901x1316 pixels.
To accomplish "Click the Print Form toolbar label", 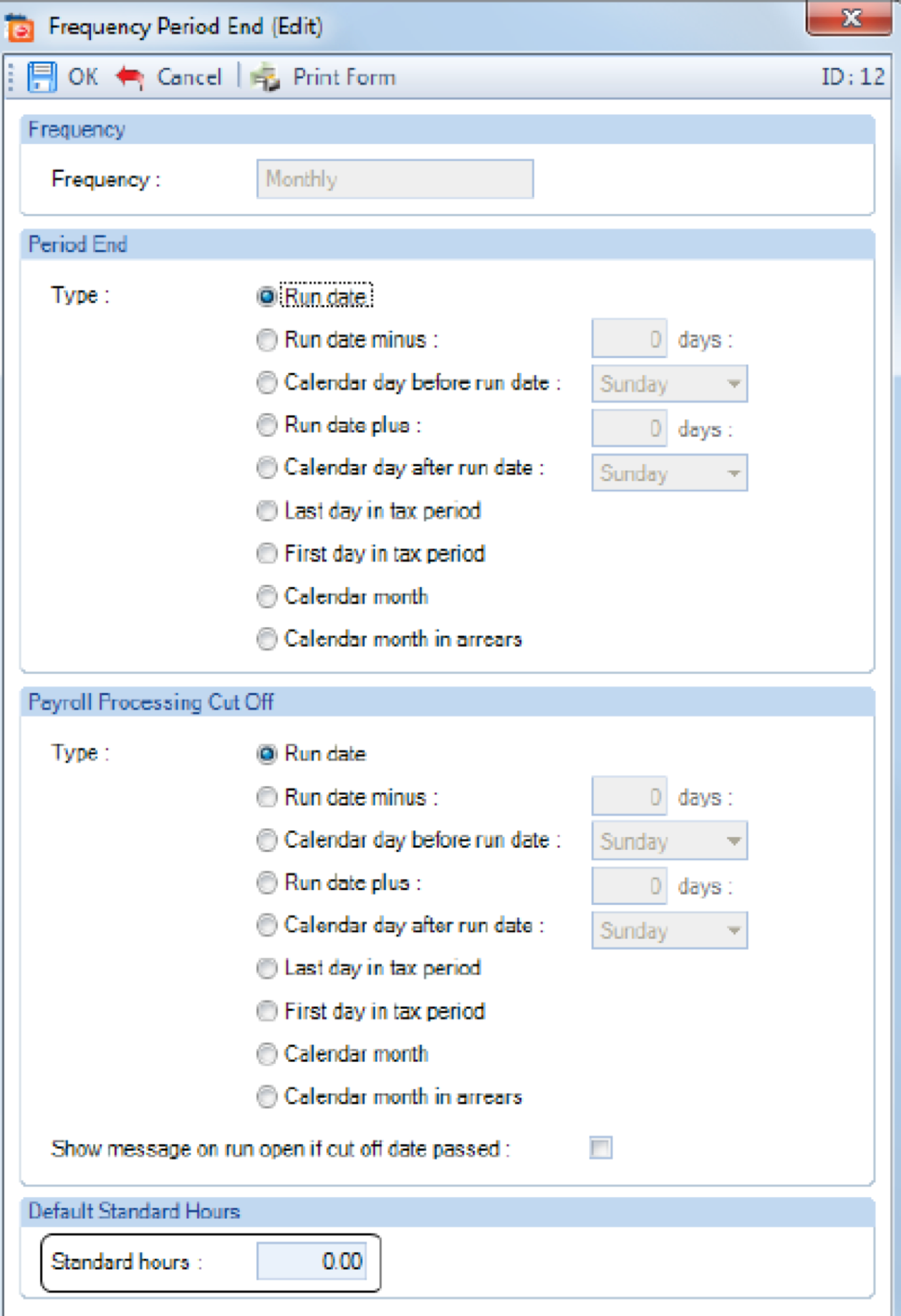I will click(x=344, y=77).
